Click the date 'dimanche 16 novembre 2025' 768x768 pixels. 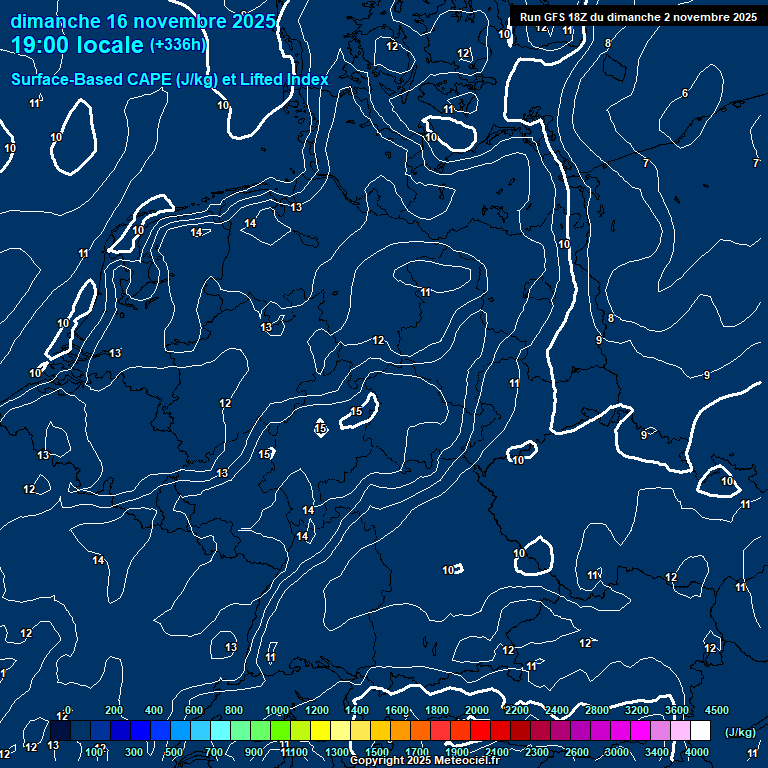[x=143, y=22]
